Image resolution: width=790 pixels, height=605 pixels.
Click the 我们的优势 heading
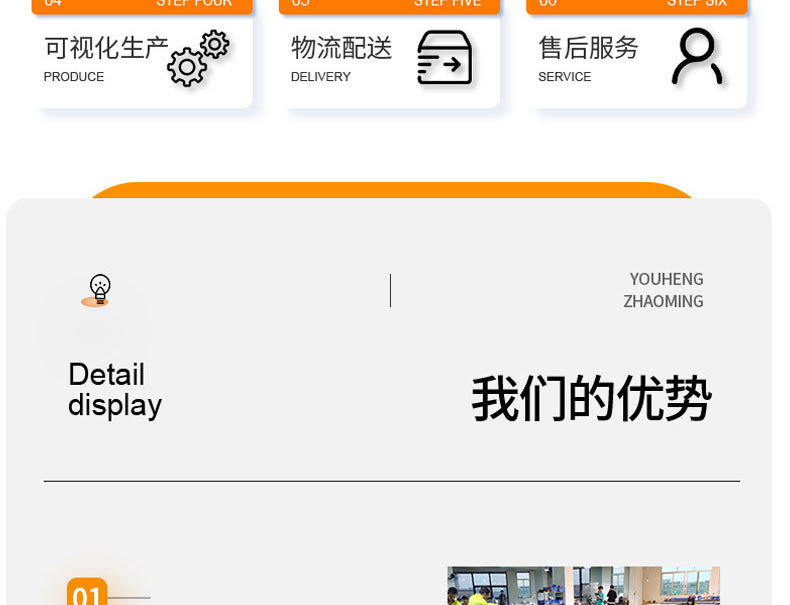tap(591, 398)
